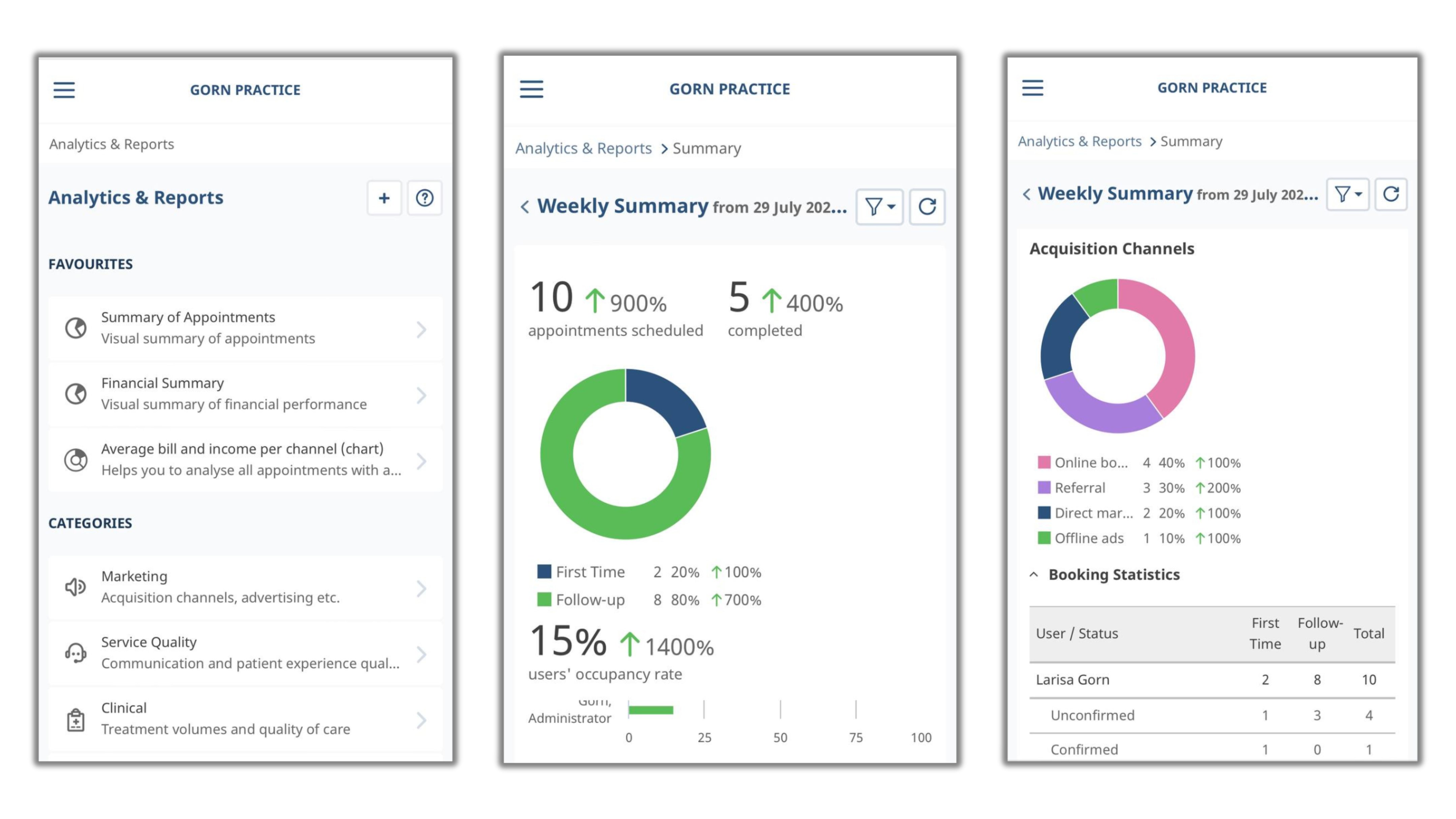1456x819 pixels.
Task: Click the help question mark button
Action: click(424, 198)
